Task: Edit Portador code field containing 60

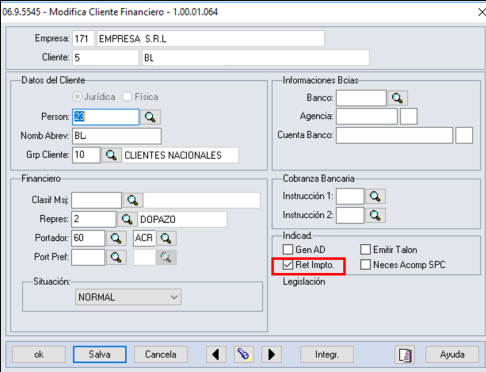Action: [x=88, y=238]
